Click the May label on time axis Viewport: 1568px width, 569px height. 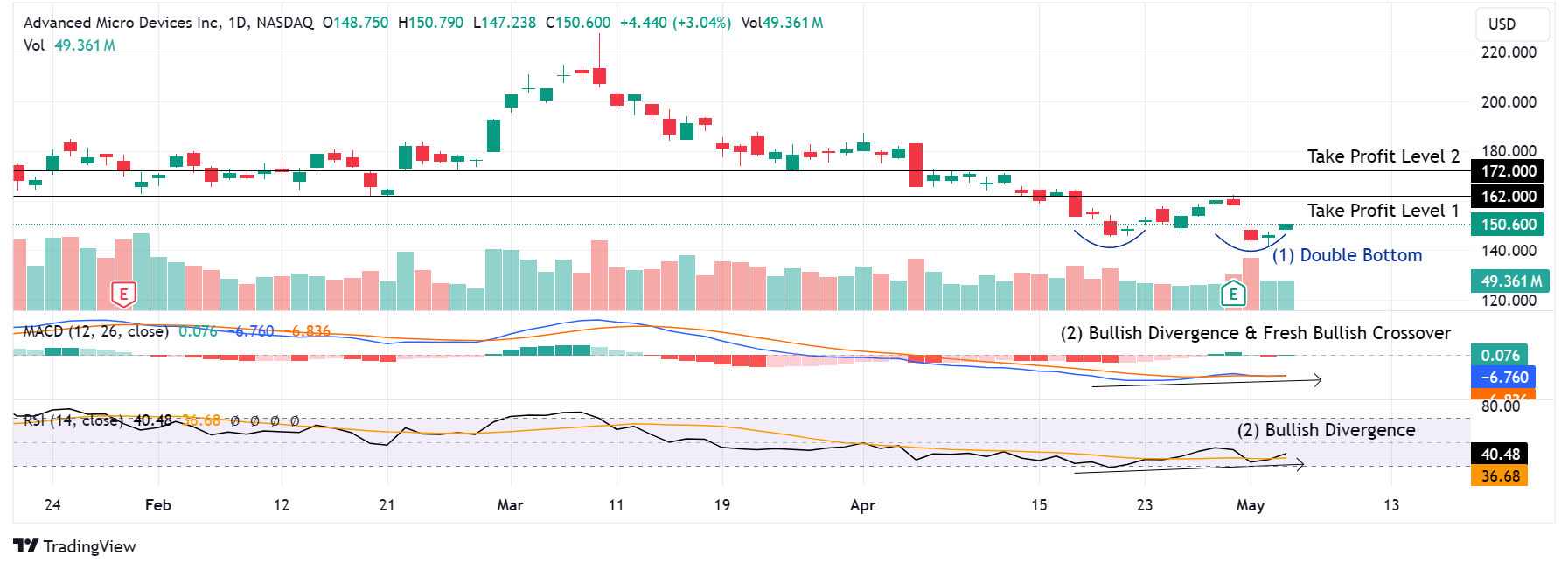(1251, 505)
